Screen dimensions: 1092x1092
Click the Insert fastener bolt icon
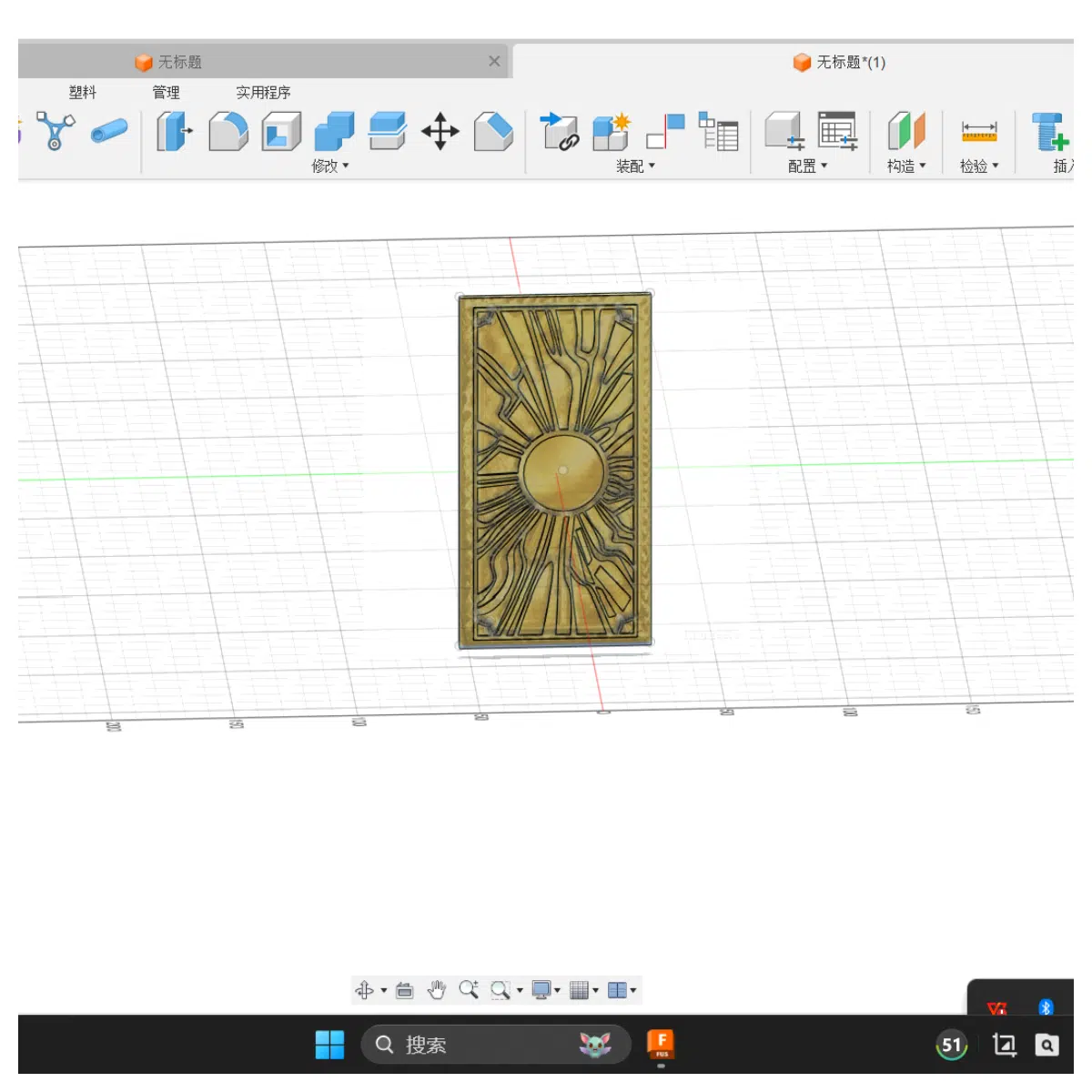[x=1051, y=131]
